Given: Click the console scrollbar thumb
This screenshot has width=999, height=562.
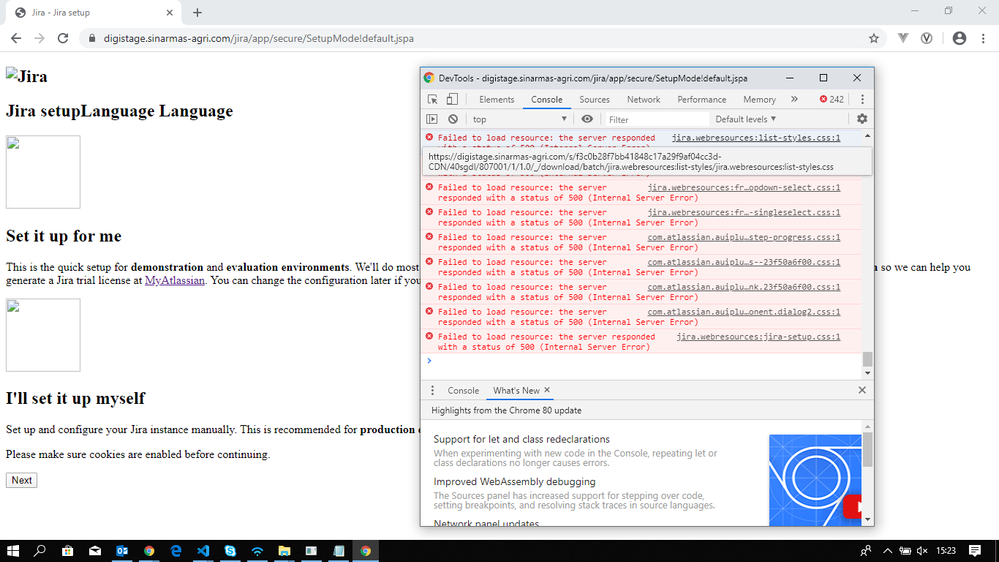Looking at the screenshot, I should [867, 359].
